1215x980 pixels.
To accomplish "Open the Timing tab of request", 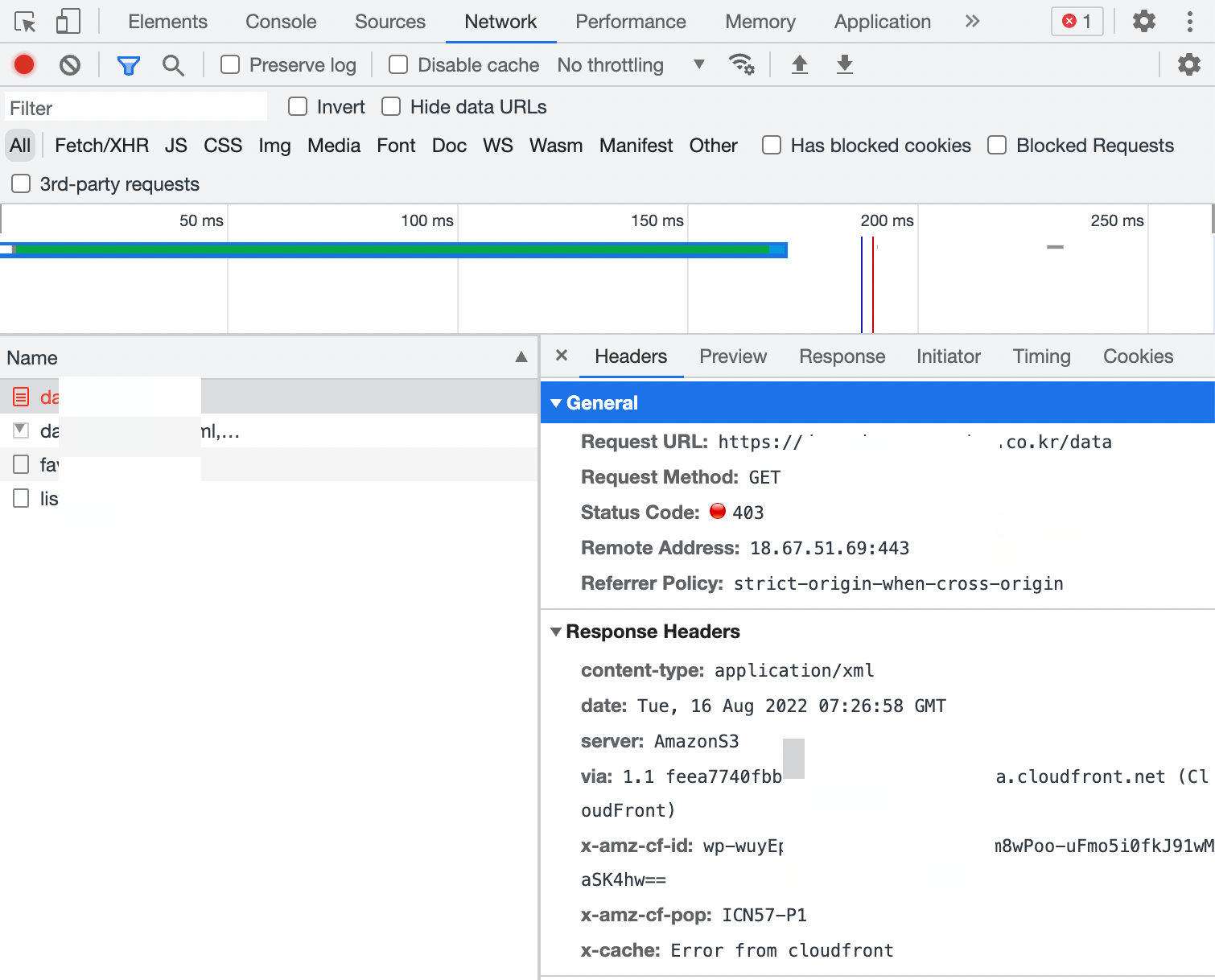I will pos(1041,356).
